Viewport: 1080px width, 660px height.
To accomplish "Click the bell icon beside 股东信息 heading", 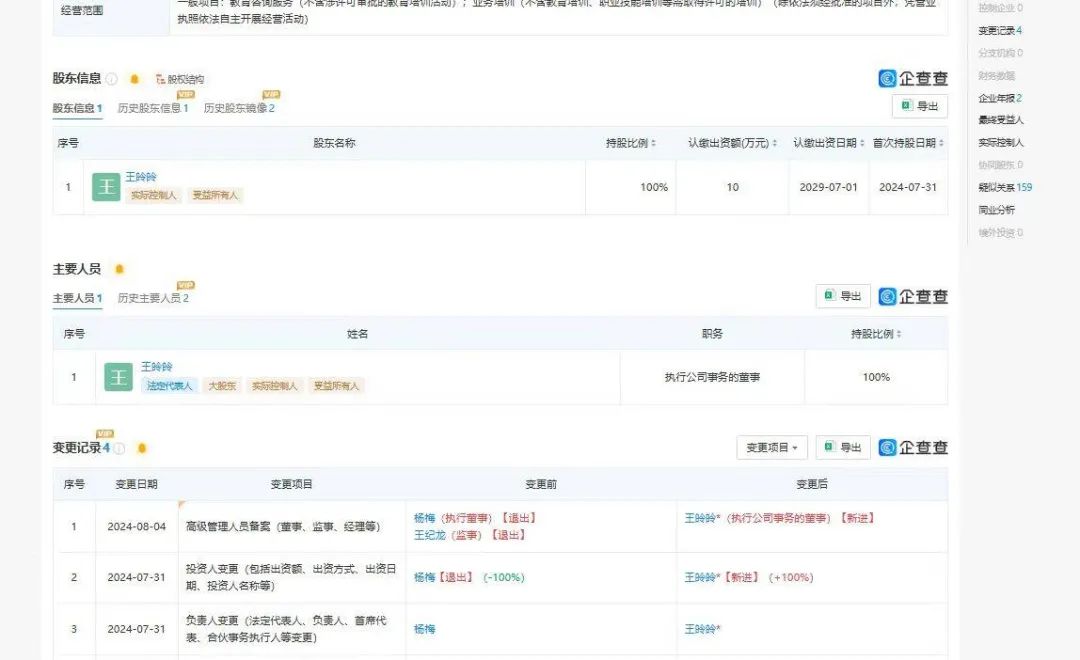I will coord(135,79).
